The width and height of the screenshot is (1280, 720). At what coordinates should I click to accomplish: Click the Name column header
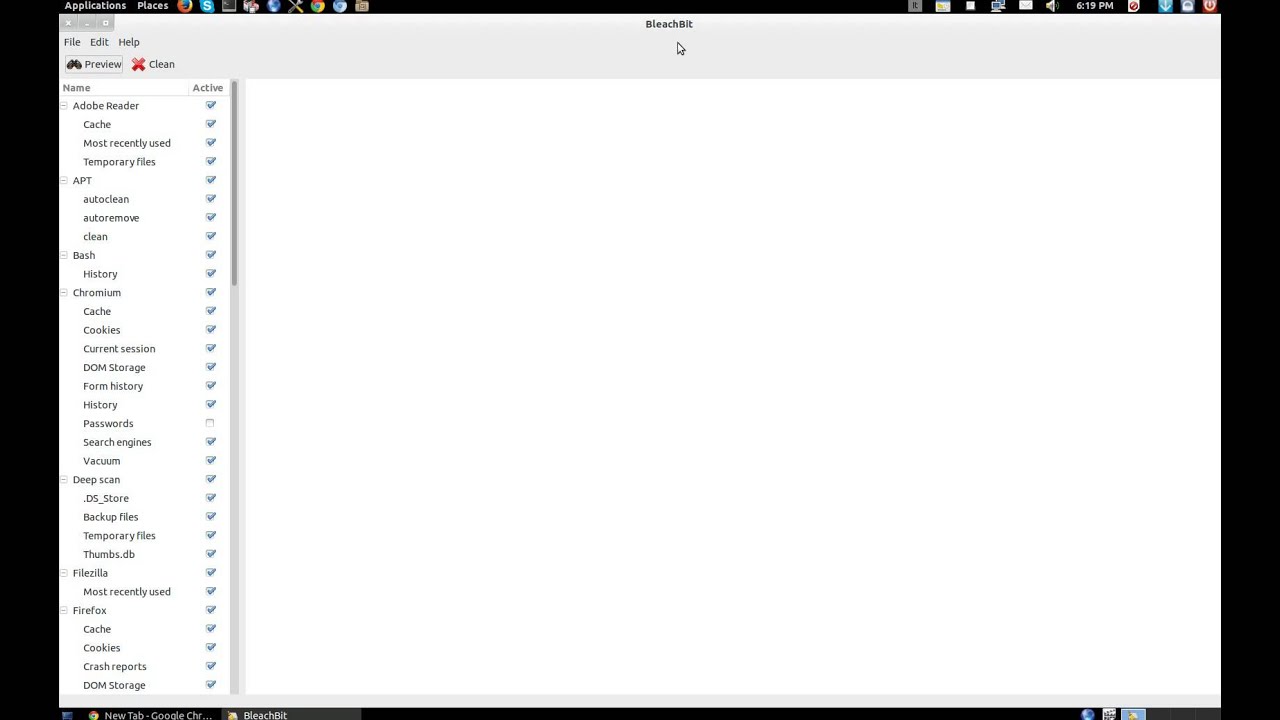[x=125, y=88]
